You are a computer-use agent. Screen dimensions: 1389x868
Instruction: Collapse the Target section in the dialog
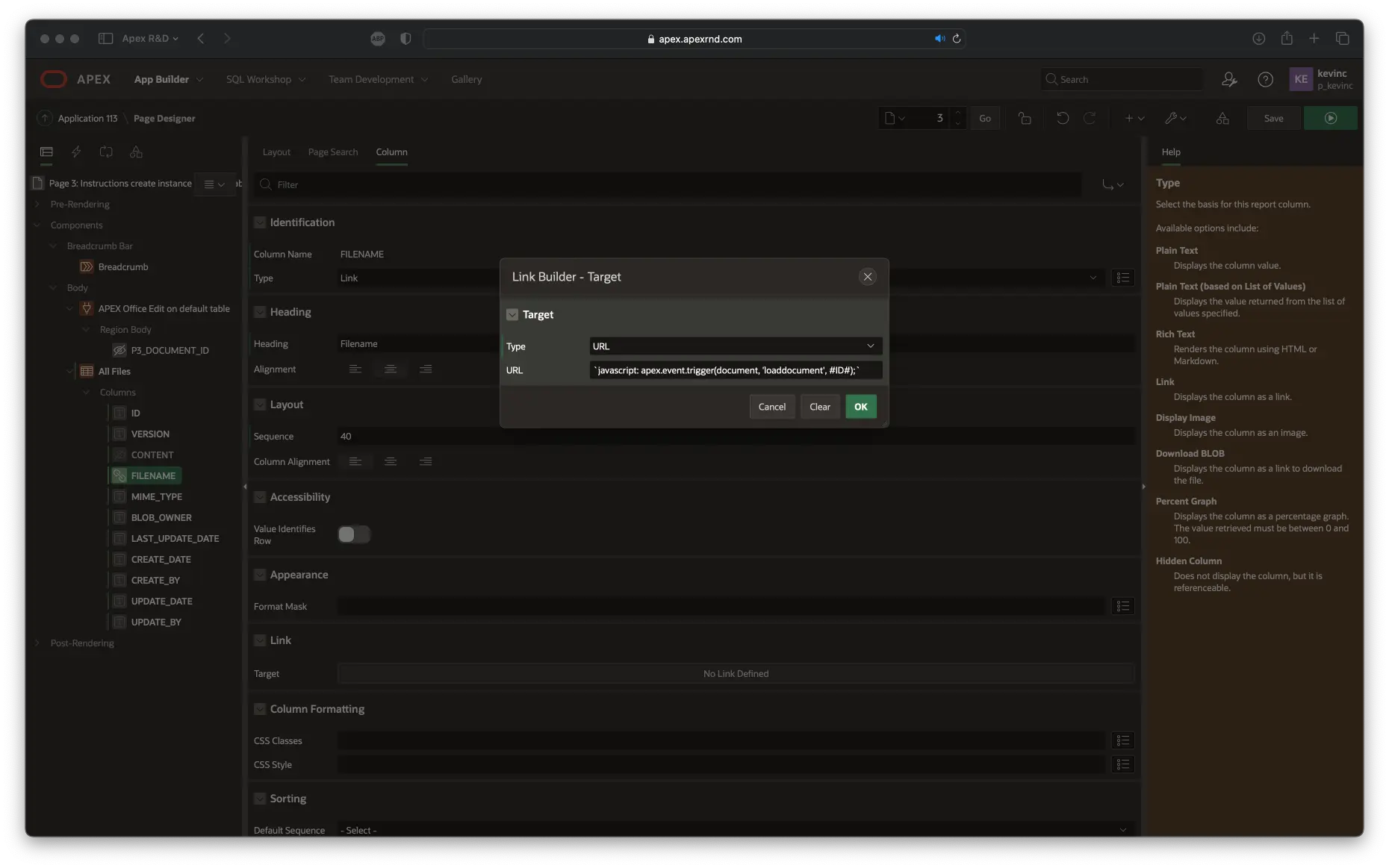click(512, 315)
